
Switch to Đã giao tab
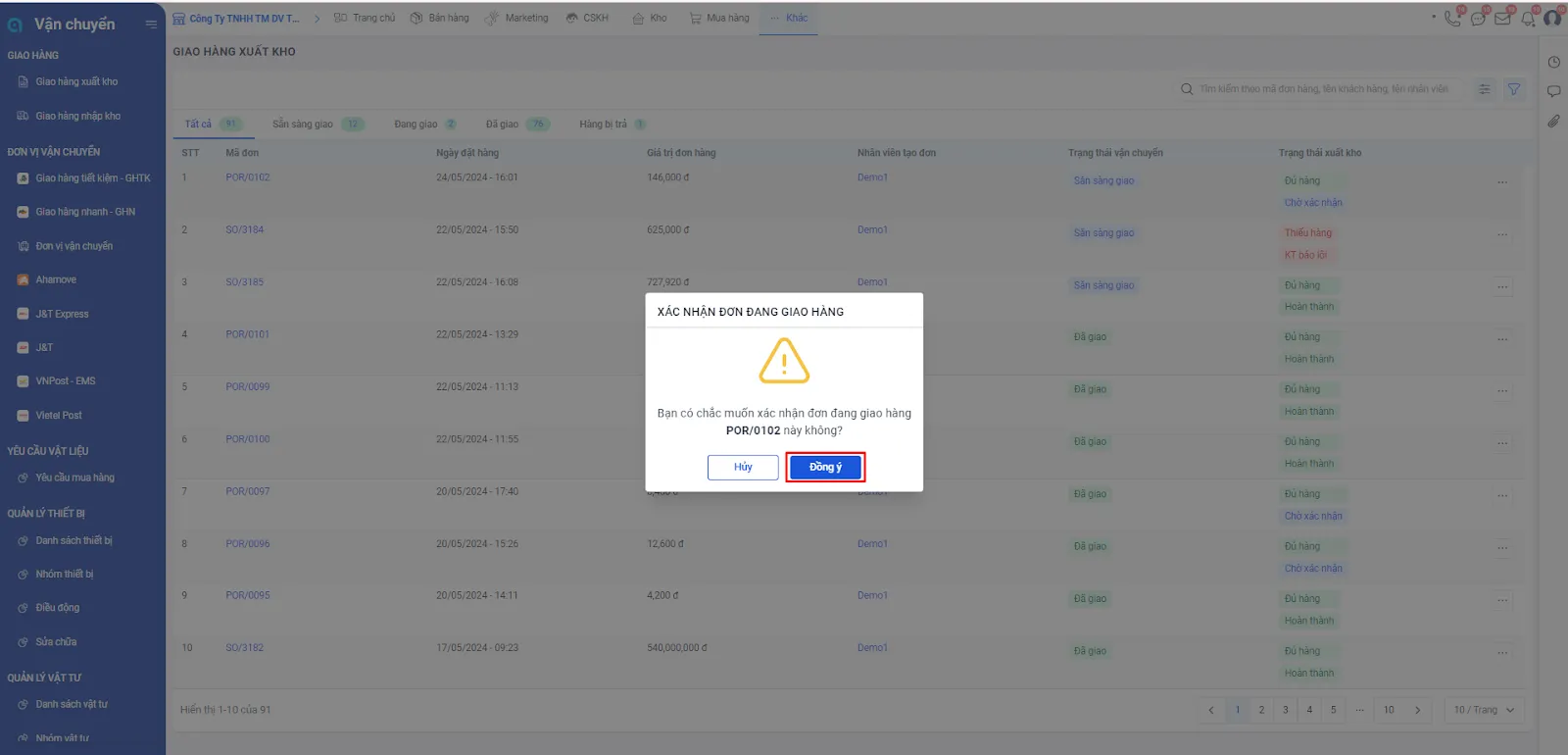pyautogui.click(x=517, y=125)
